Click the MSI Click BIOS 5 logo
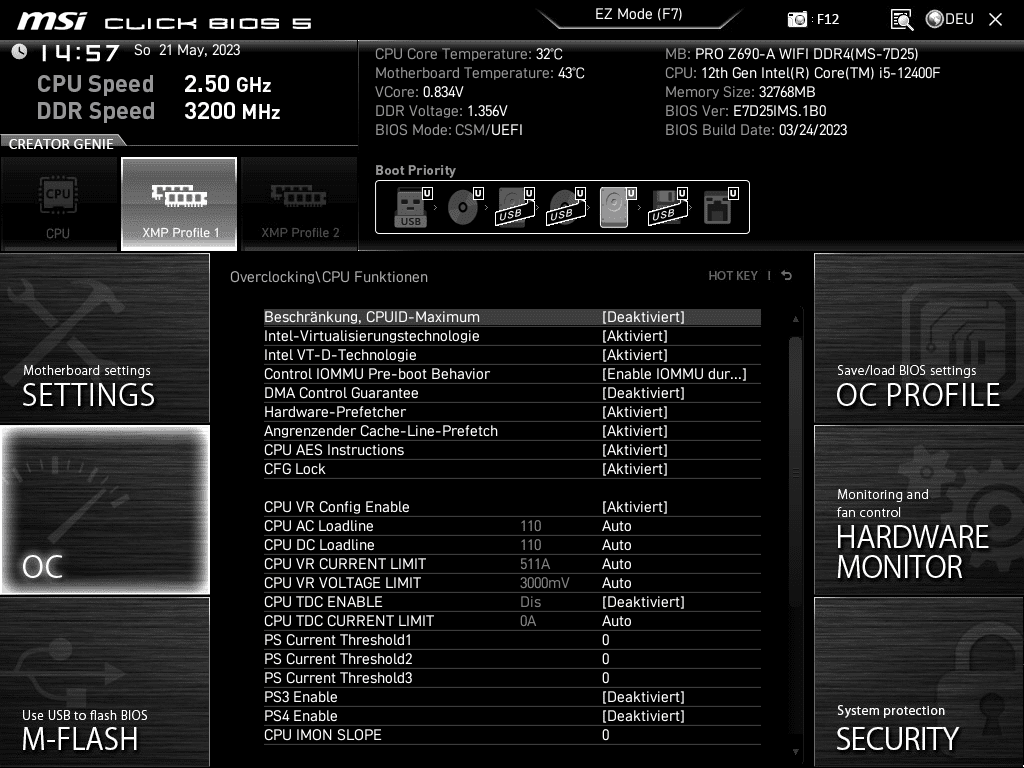 (165, 22)
